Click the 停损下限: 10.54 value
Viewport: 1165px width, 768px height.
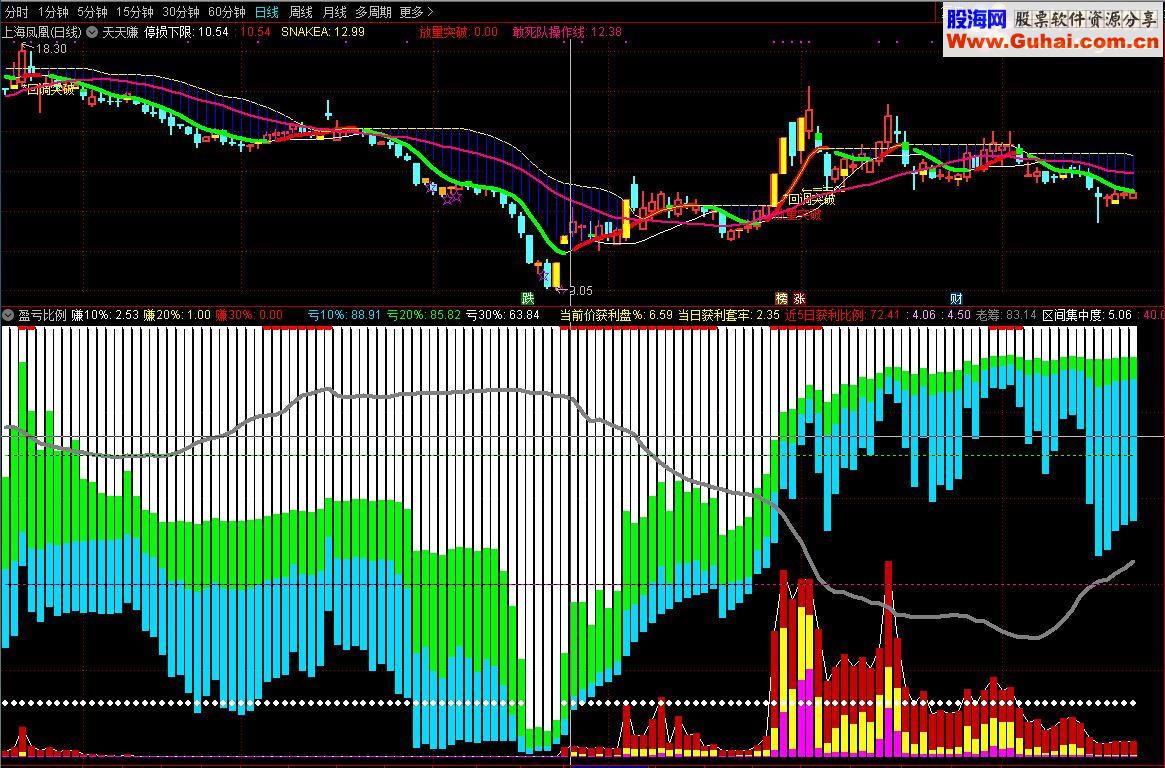(186, 32)
